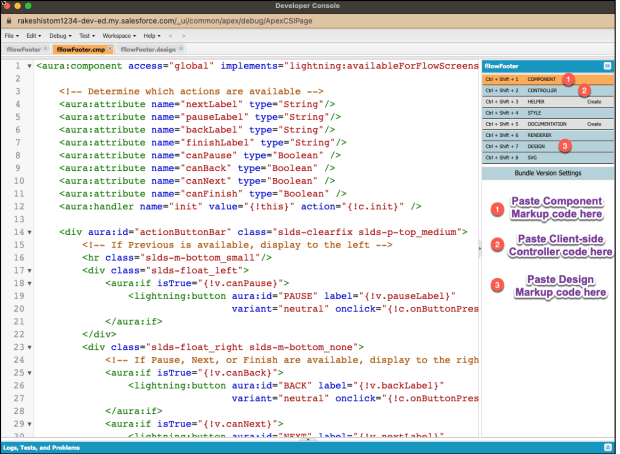Open the Help menu

(151, 35)
